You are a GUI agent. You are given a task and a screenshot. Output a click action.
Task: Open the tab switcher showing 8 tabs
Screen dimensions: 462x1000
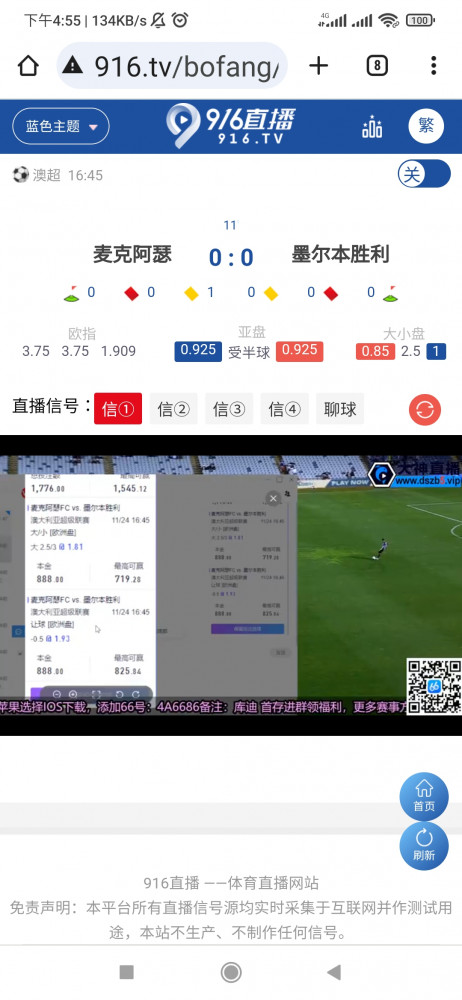(x=377, y=65)
